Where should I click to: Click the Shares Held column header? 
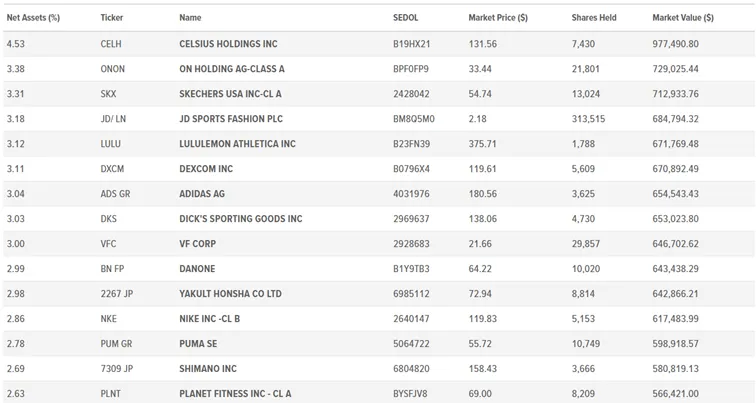pos(594,18)
